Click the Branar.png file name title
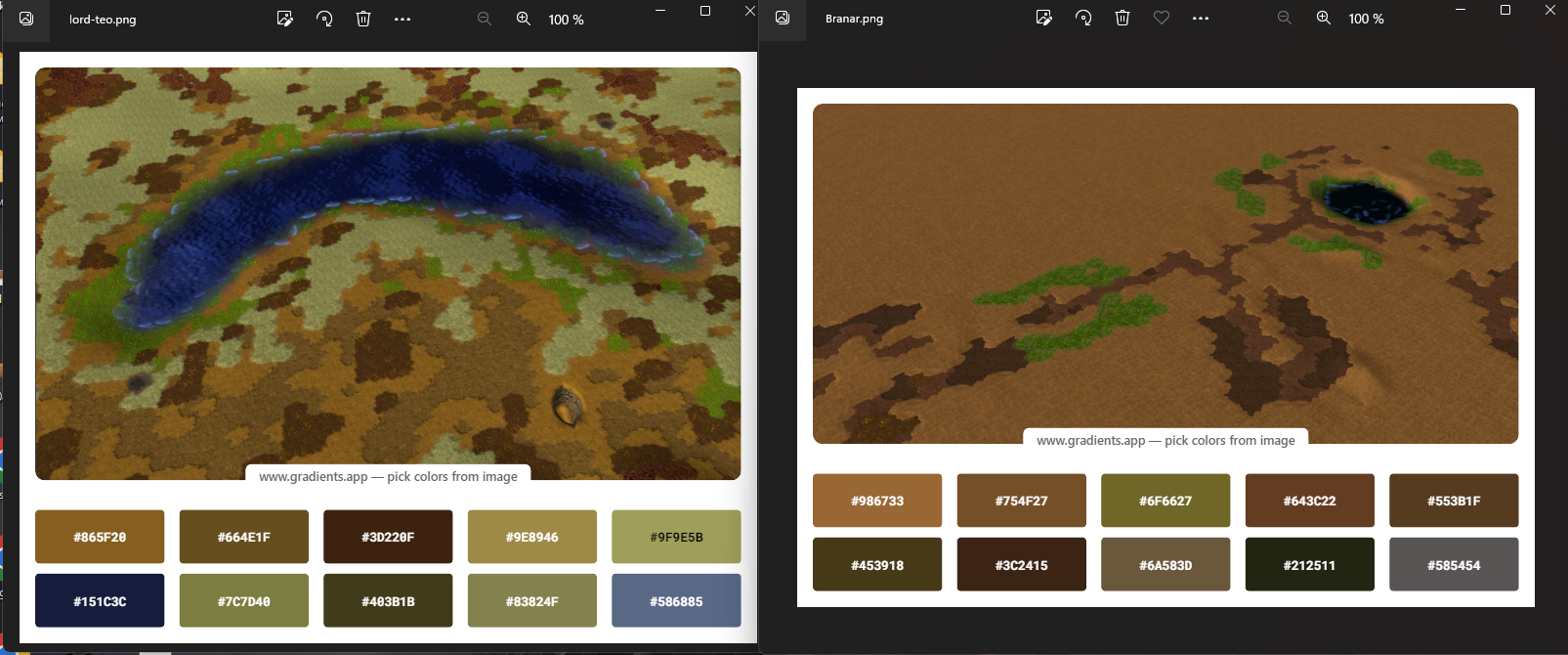 coord(854,19)
